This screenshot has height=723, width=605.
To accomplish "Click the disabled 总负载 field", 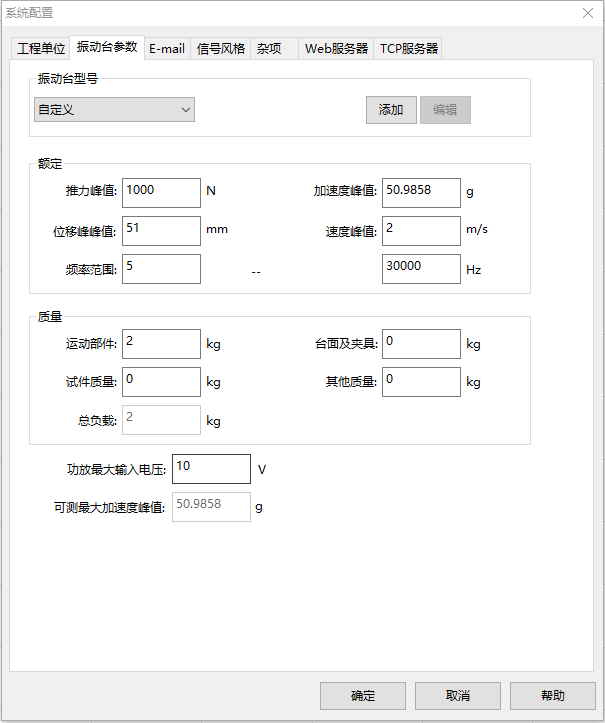I will 161,420.
